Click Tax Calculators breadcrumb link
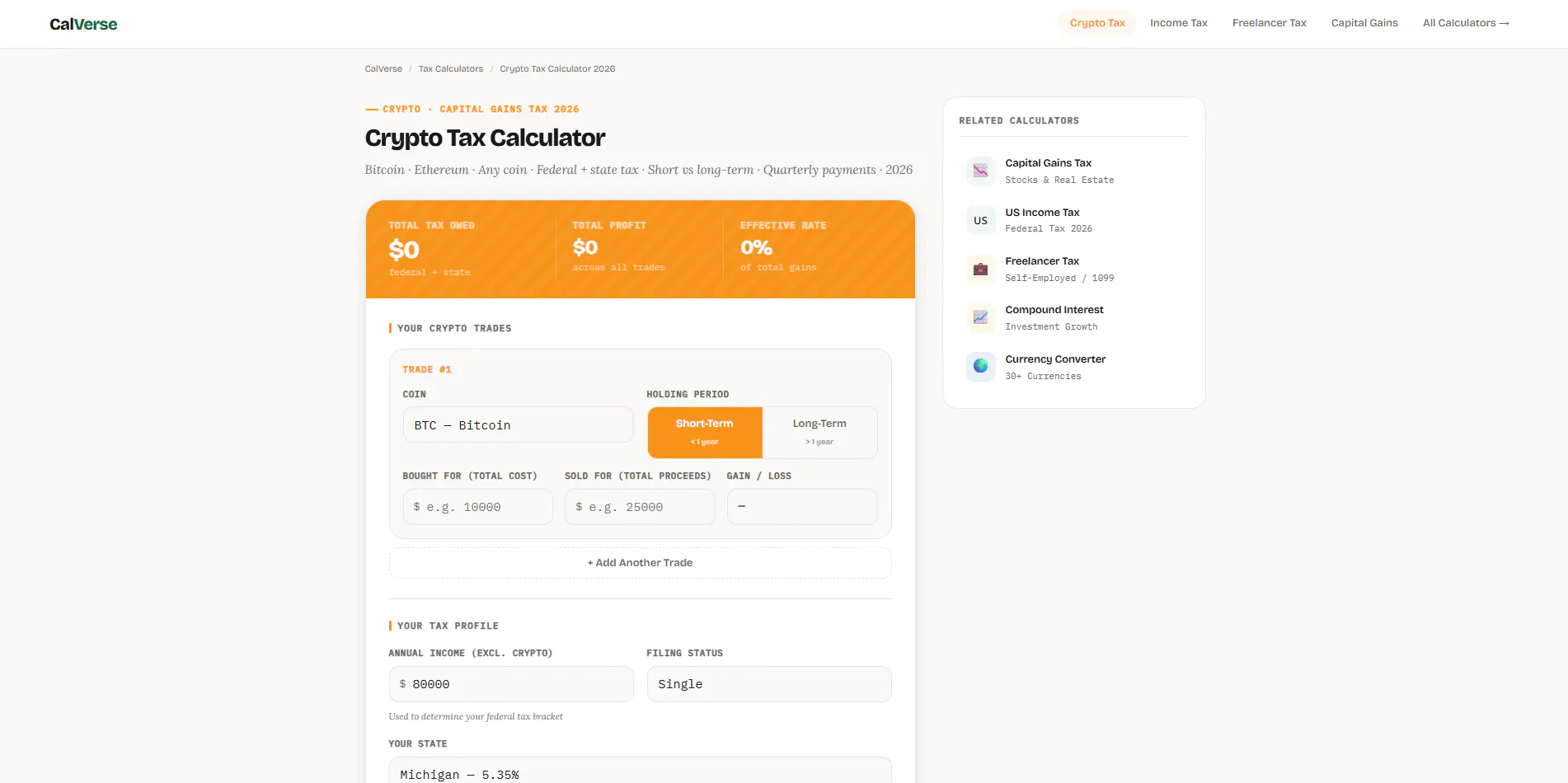Image resolution: width=1568 pixels, height=783 pixels. [451, 68]
